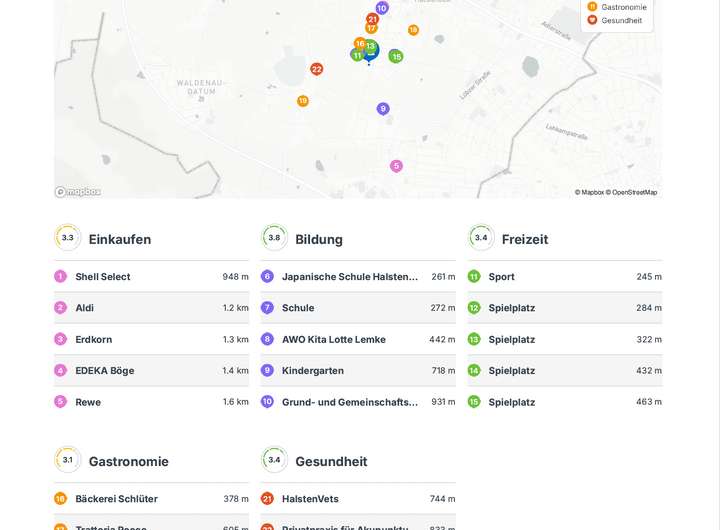Click the Mapbox logo on map

(x=78, y=192)
